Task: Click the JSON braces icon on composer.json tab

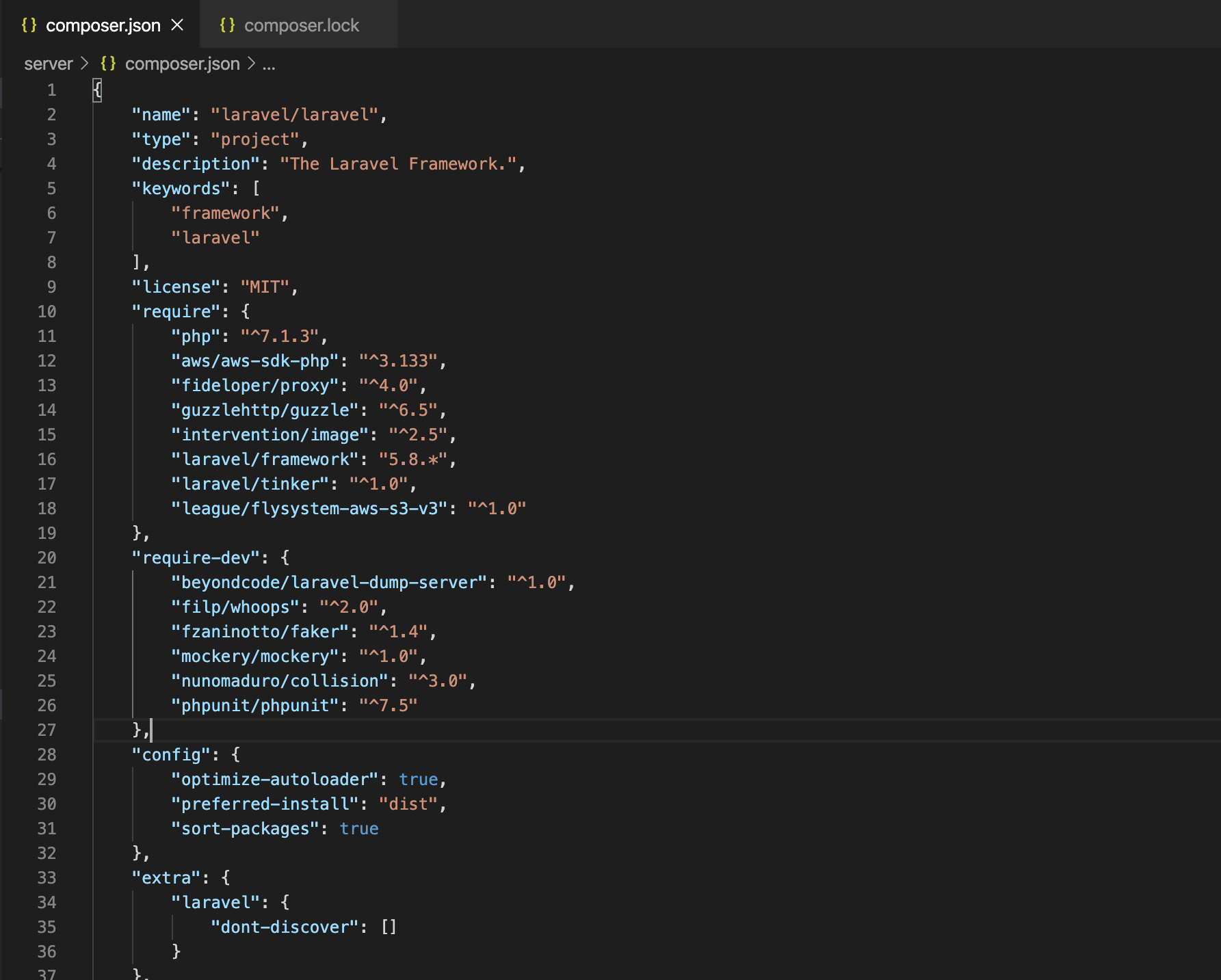Action: (29, 25)
